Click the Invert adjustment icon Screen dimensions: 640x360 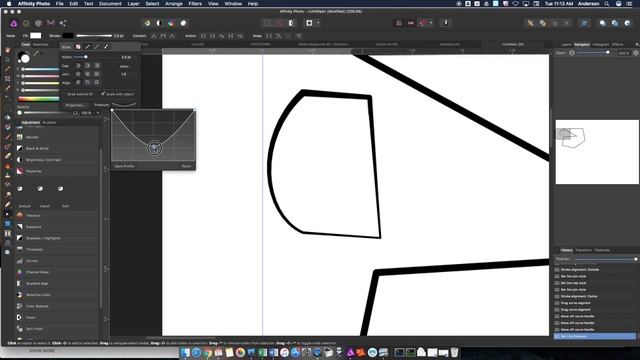tap(20, 317)
